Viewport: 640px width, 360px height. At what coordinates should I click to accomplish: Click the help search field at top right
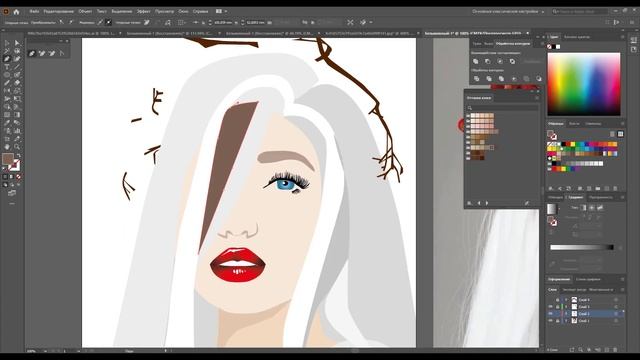click(580, 11)
